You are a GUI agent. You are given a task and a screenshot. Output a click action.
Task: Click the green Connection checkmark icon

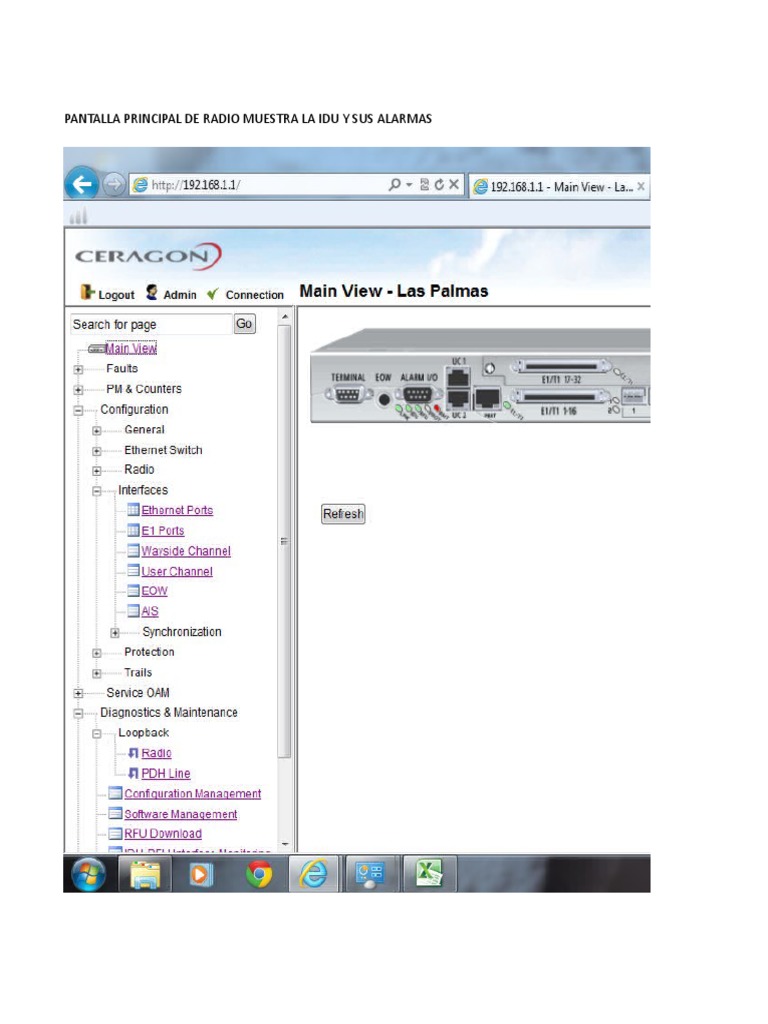click(x=212, y=295)
